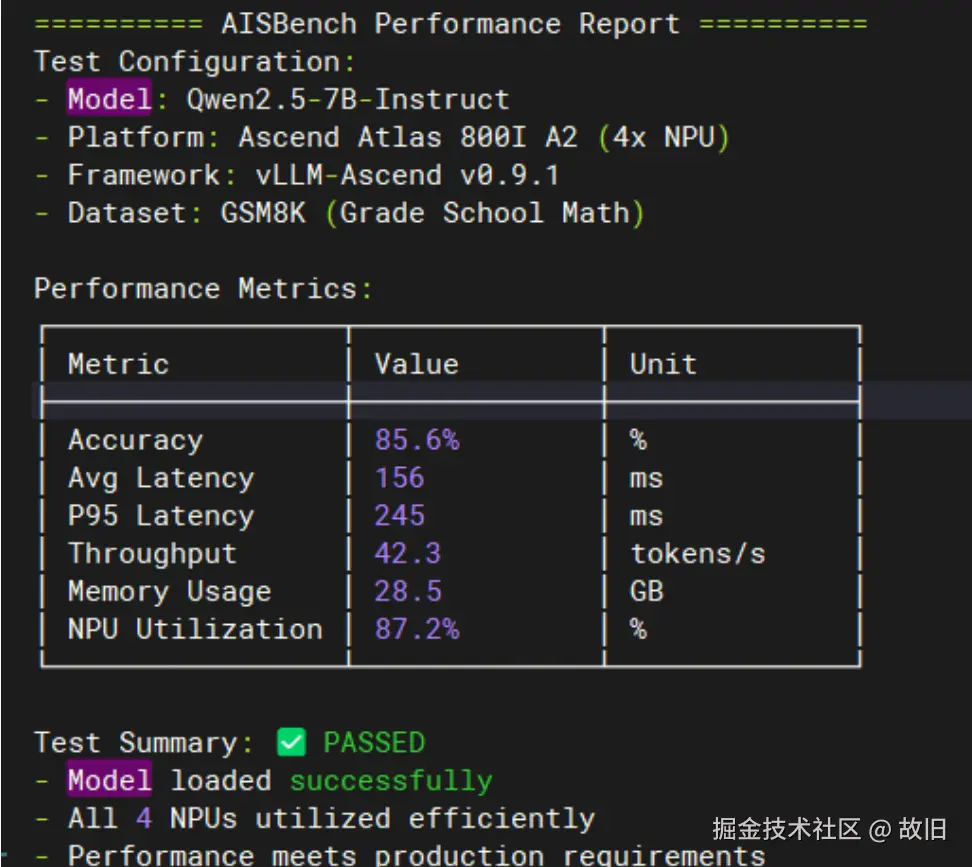
Task: Click the green PASSED status text
Action: pos(374,743)
